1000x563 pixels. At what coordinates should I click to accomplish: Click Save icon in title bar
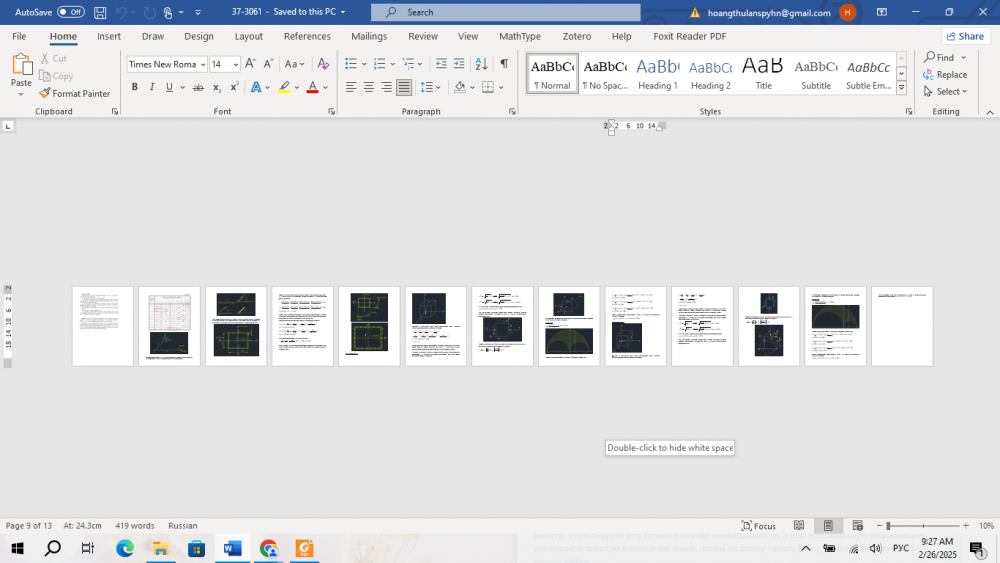click(x=100, y=12)
